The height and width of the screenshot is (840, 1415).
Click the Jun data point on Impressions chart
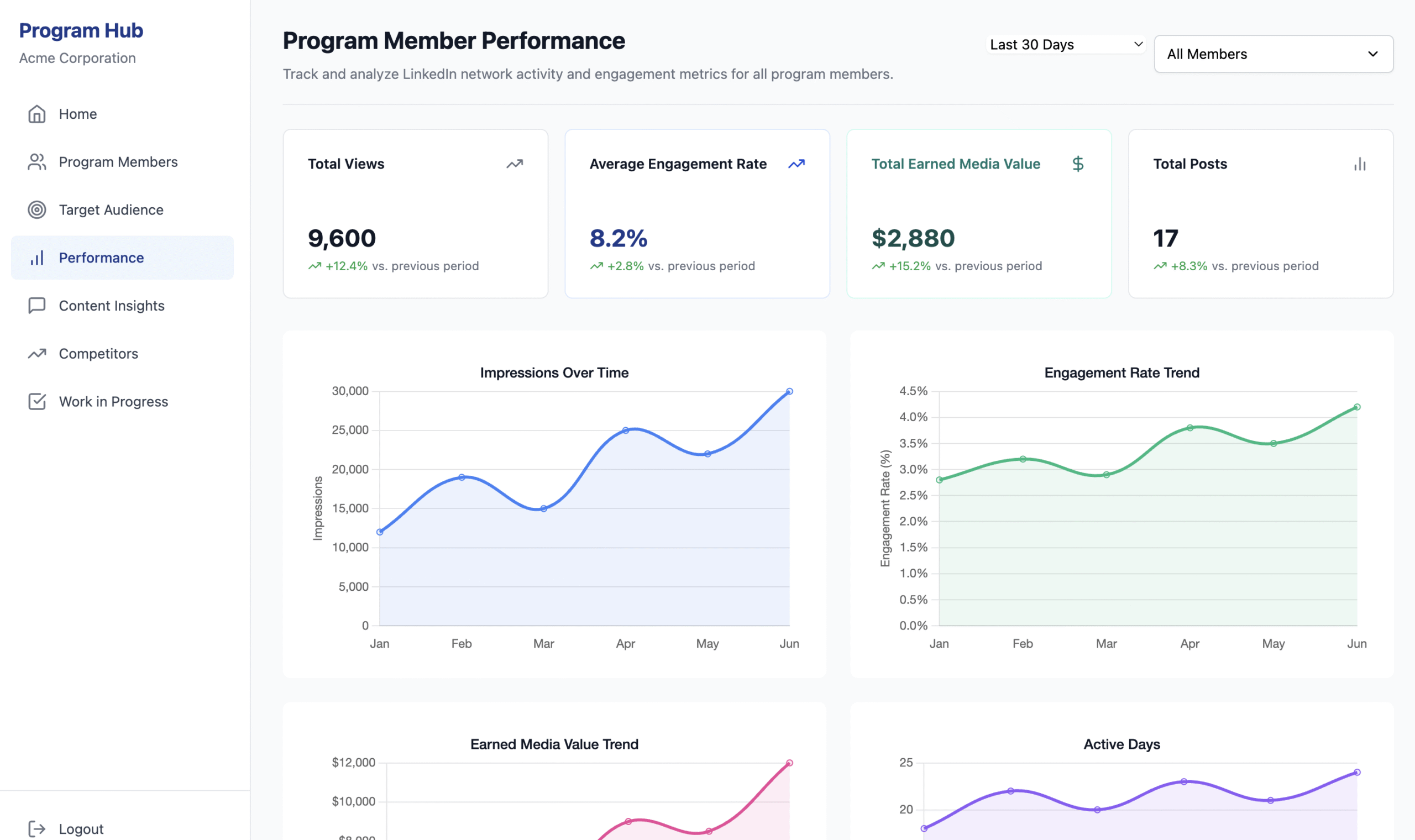(x=789, y=392)
